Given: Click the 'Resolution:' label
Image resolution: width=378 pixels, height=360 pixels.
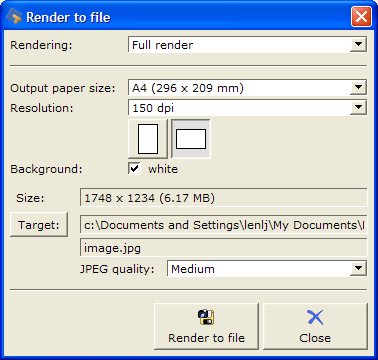Looking at the screenshot, I should (42, 108).
